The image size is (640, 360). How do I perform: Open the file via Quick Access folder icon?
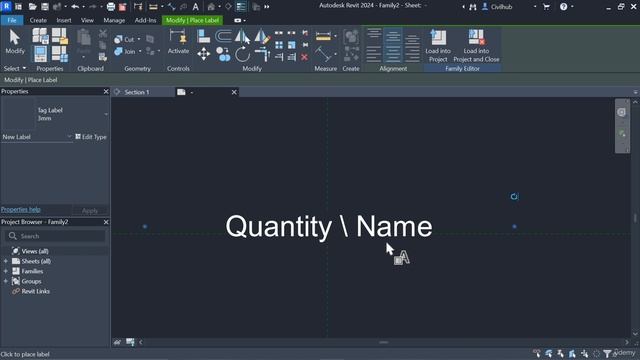click(x=33, y=7)
